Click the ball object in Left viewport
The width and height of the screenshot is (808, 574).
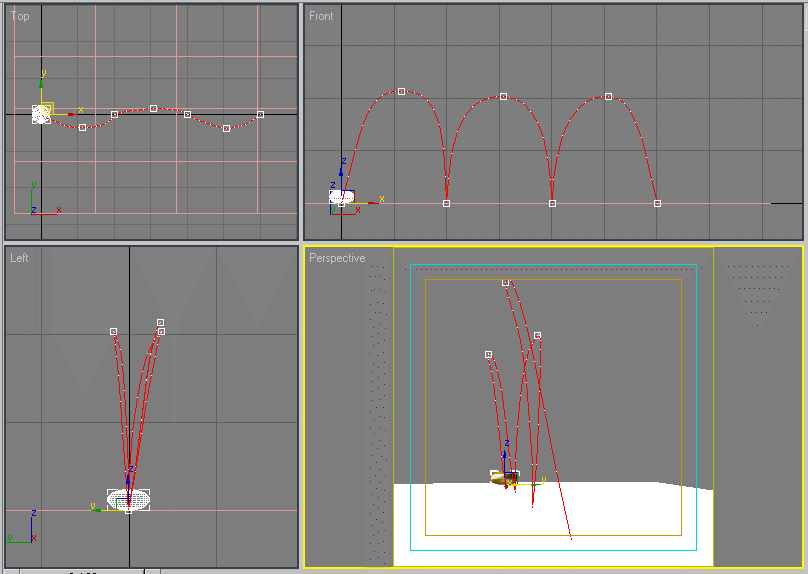(128, 499)
